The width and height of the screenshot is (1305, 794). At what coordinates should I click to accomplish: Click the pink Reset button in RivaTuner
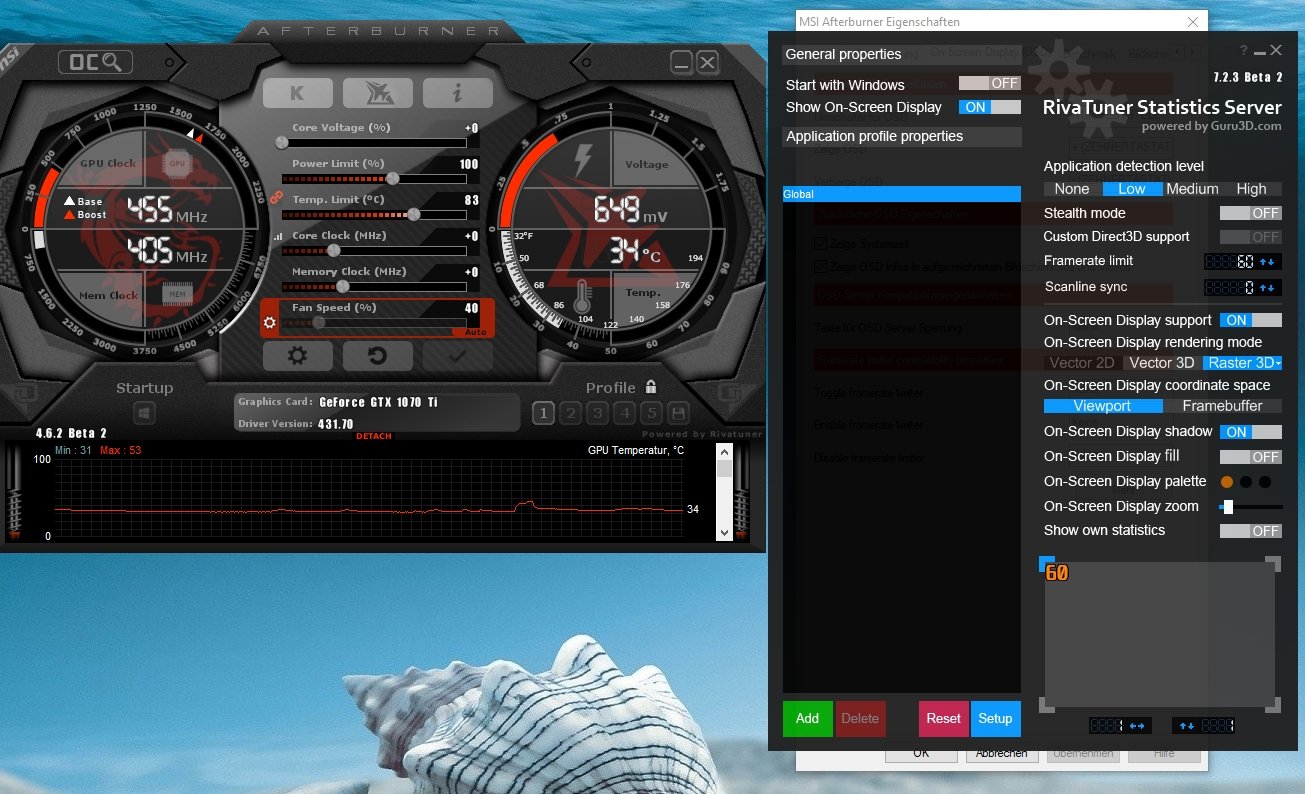coord(943,718)
